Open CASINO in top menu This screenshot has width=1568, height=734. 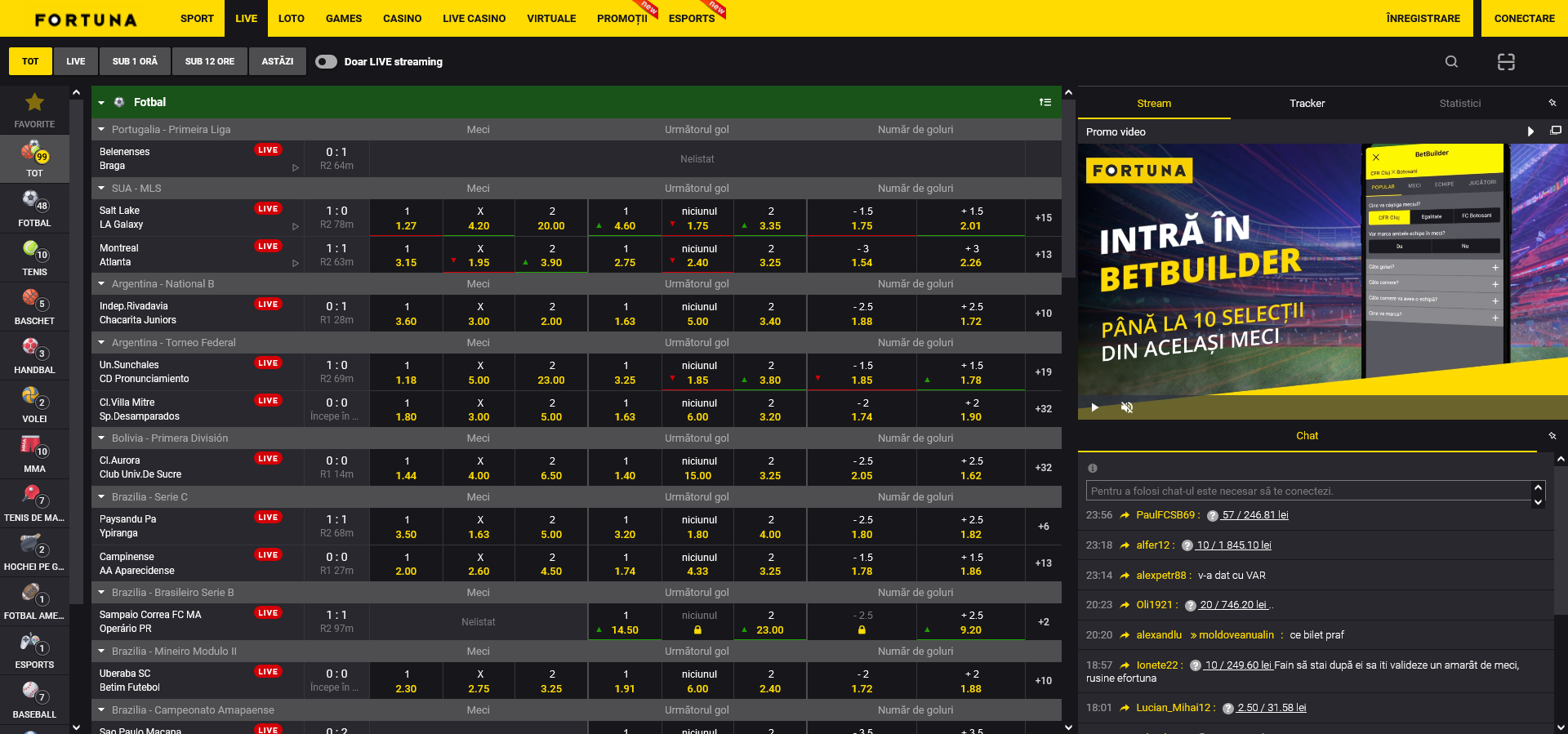pyautogui.click(x=403, y=18)
